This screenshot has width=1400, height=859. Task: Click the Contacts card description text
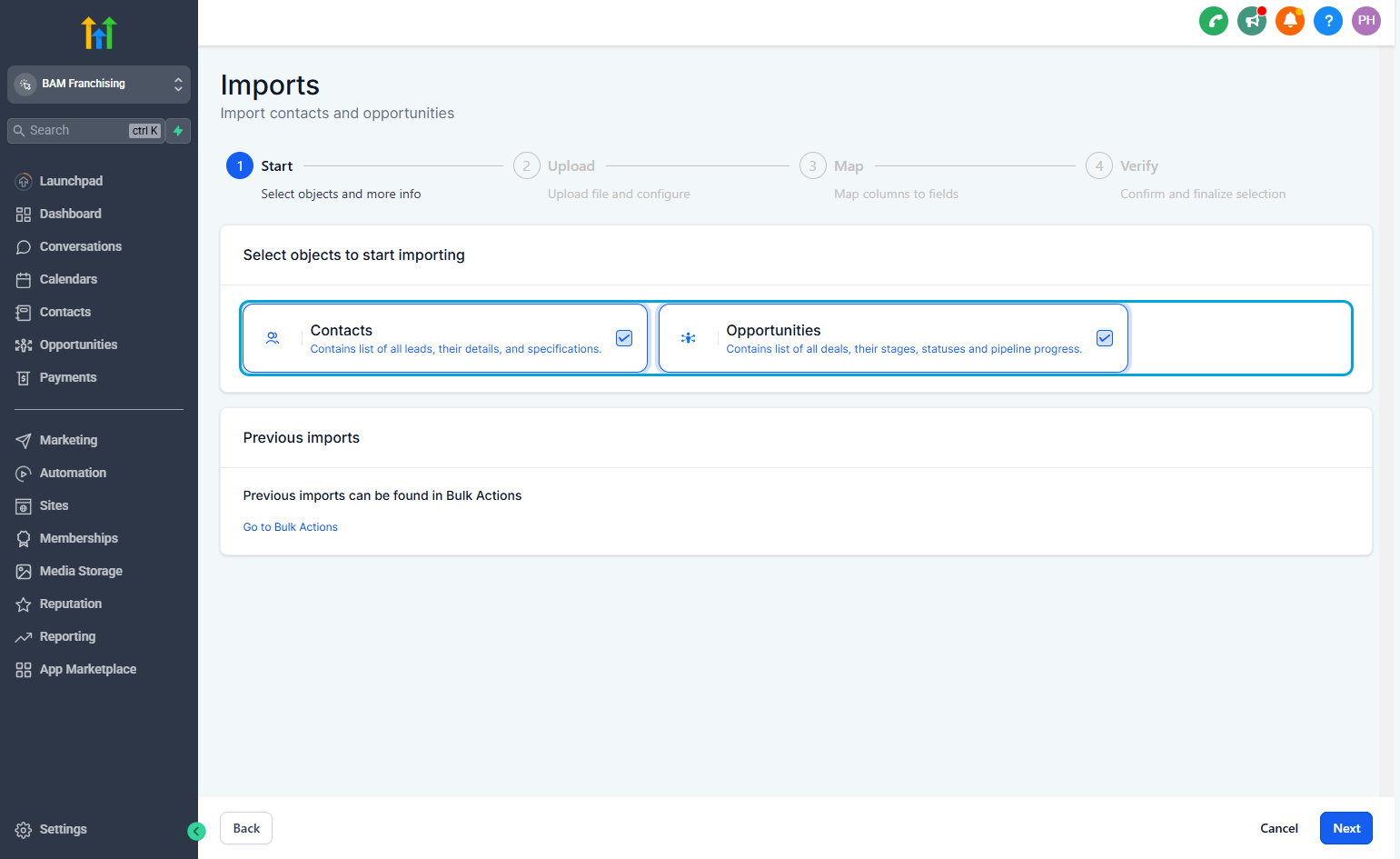coord(456,349)
